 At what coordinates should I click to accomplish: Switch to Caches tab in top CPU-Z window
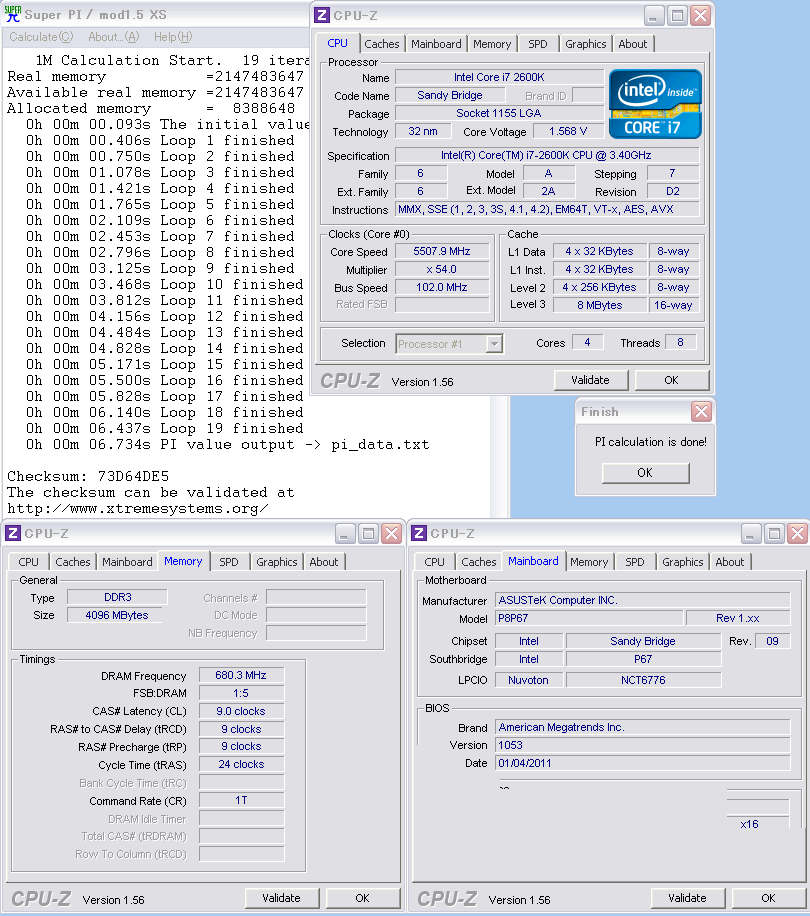[x=381, y=44]
